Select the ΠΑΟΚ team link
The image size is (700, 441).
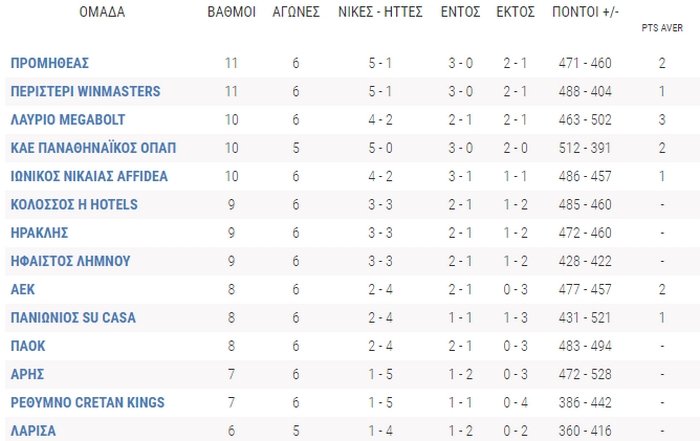28,346
